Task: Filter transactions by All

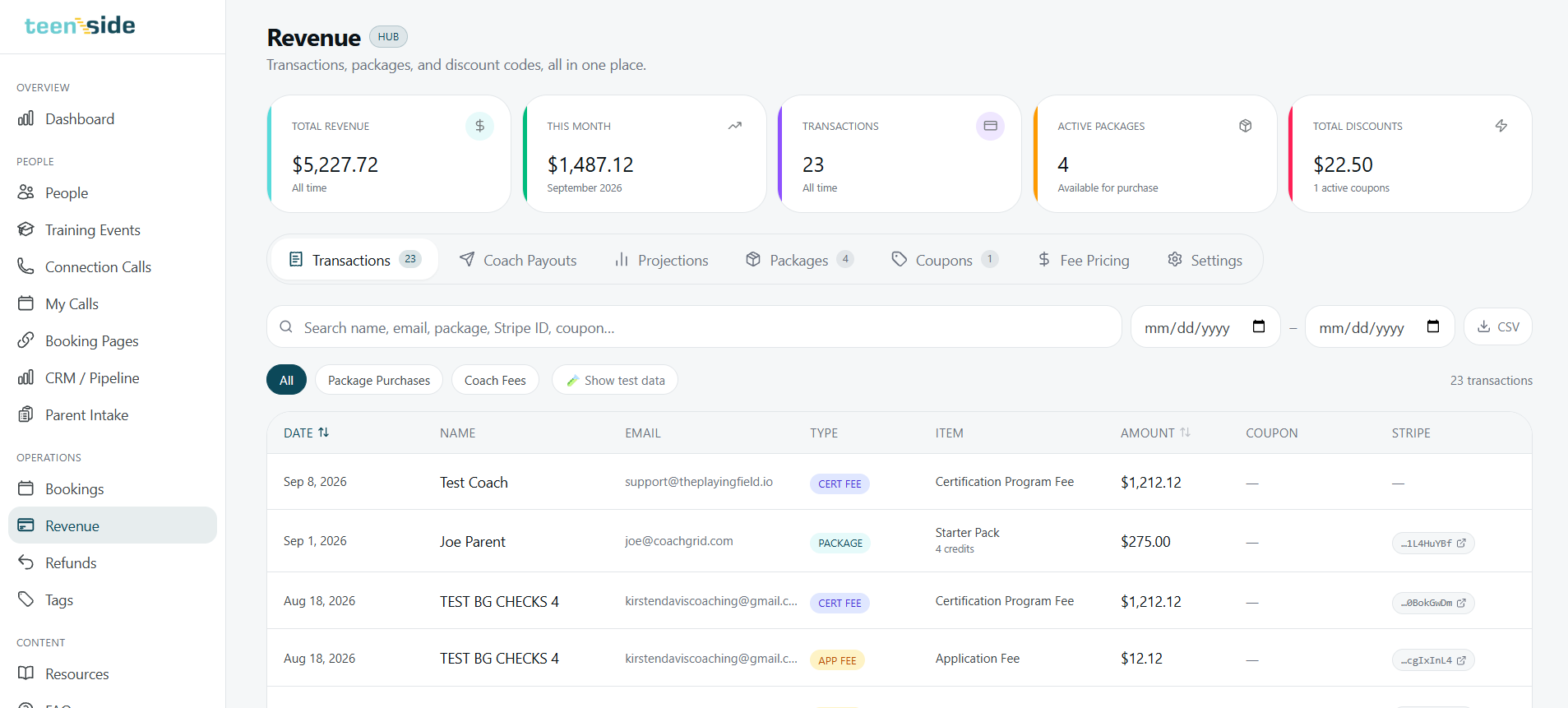Action: pyautogui.click(x=286, y=380)
